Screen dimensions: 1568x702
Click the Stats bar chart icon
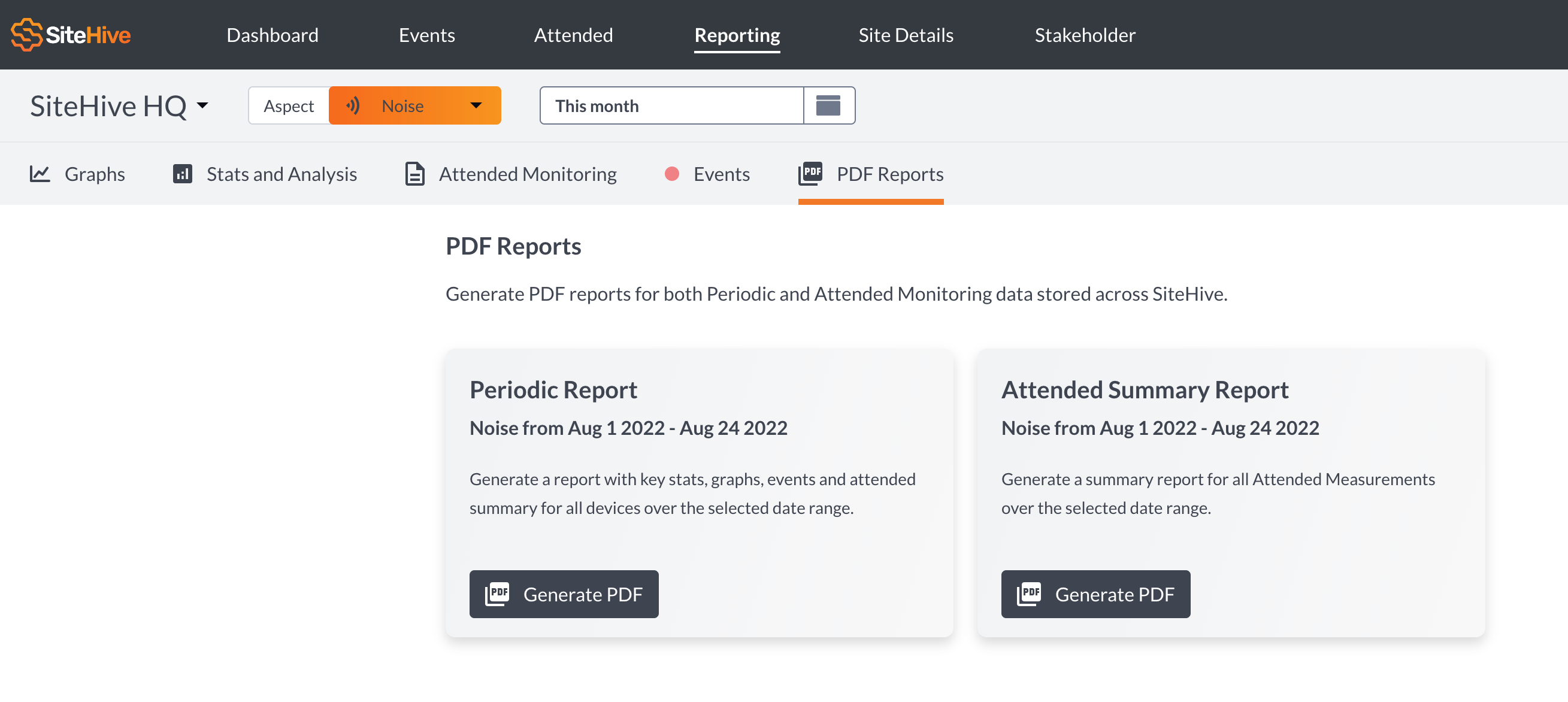[183, 174]
